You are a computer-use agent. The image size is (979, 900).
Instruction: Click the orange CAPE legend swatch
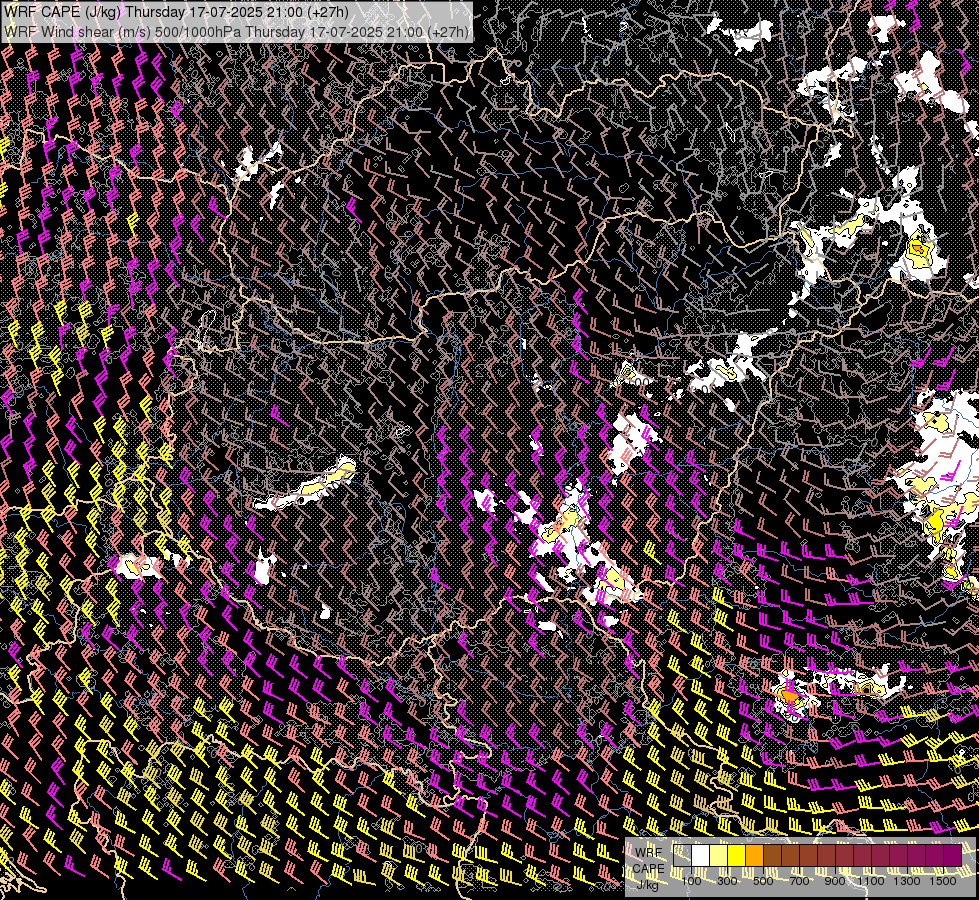coord(754,855)
